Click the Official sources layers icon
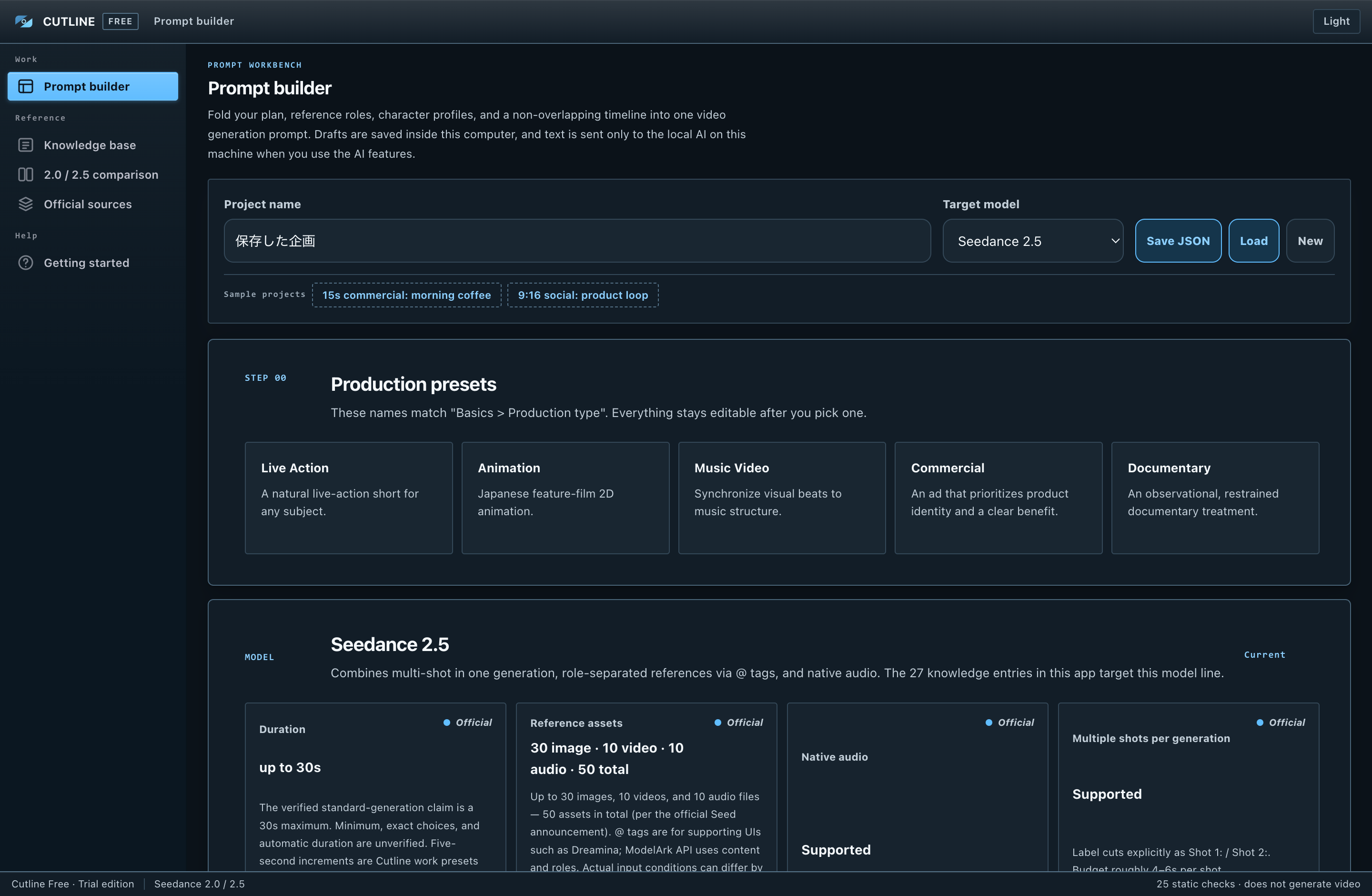The width and height of the screenshot is (1372, 896). coord(26,204)
